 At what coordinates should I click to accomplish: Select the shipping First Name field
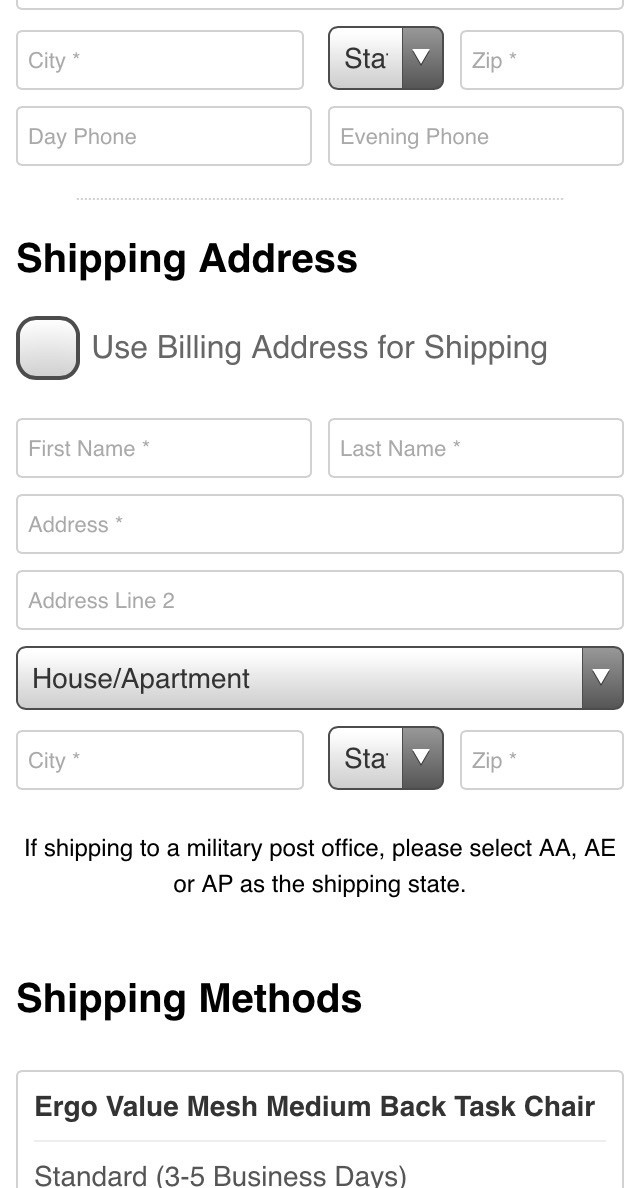point(163,448)
